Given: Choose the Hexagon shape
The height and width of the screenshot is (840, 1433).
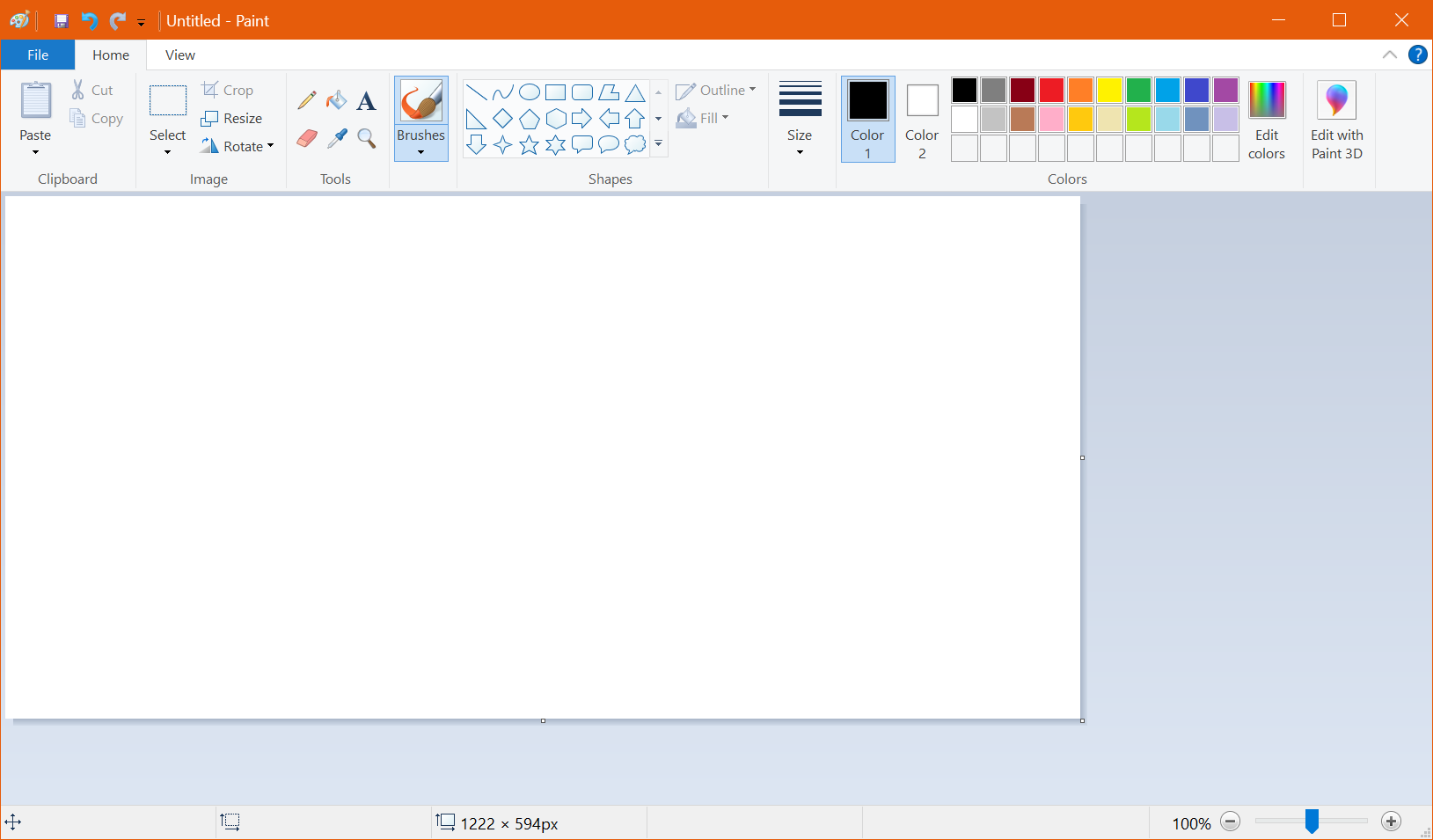Looking at the screenshot, I should (x=556, y=119).
